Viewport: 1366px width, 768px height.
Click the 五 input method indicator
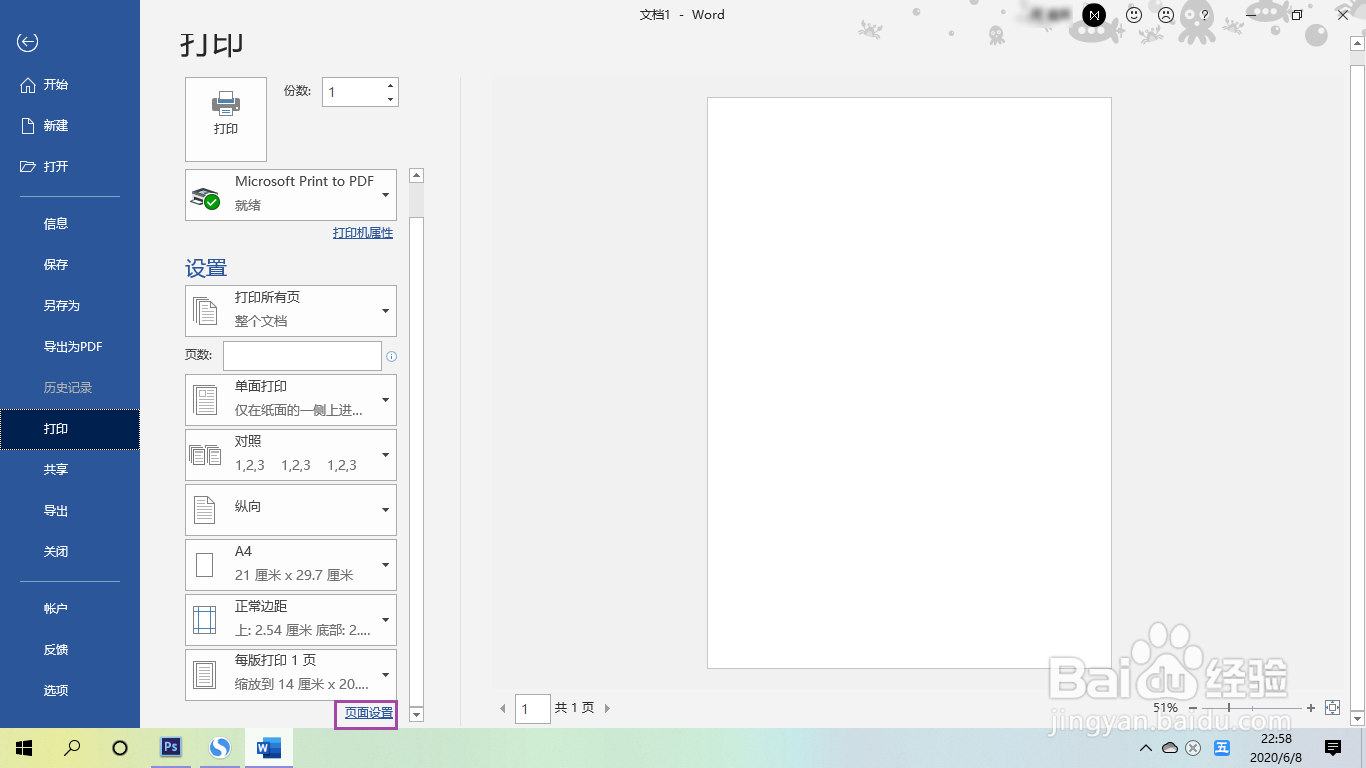1222,748
